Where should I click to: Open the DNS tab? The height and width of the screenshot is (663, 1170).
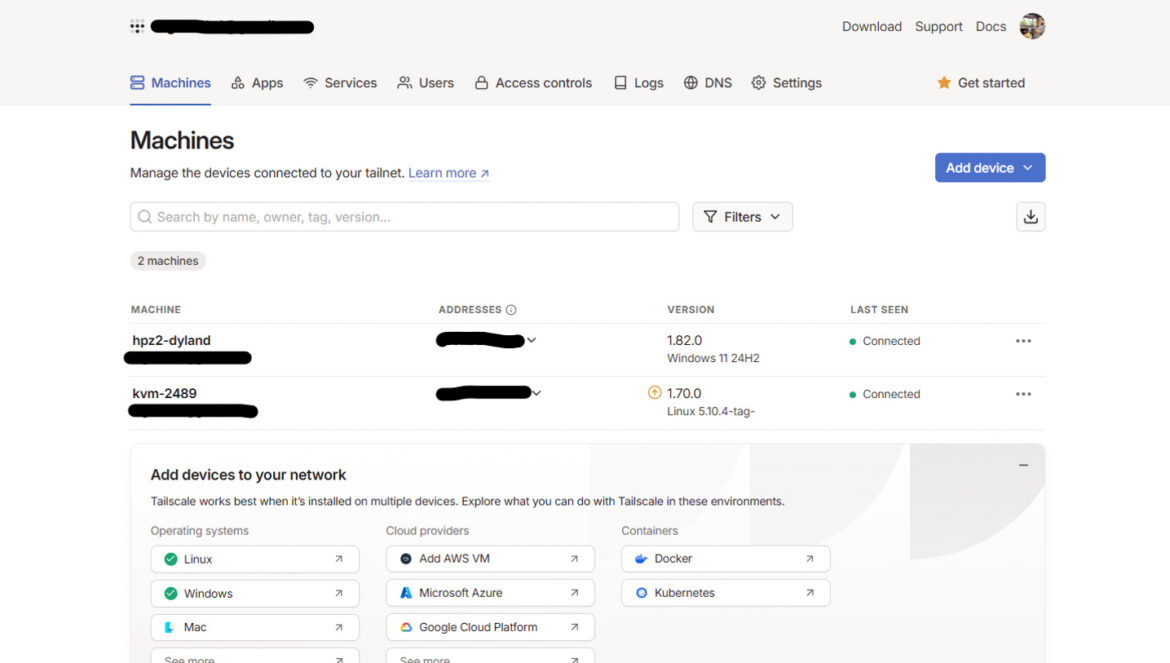pos(708,83)
